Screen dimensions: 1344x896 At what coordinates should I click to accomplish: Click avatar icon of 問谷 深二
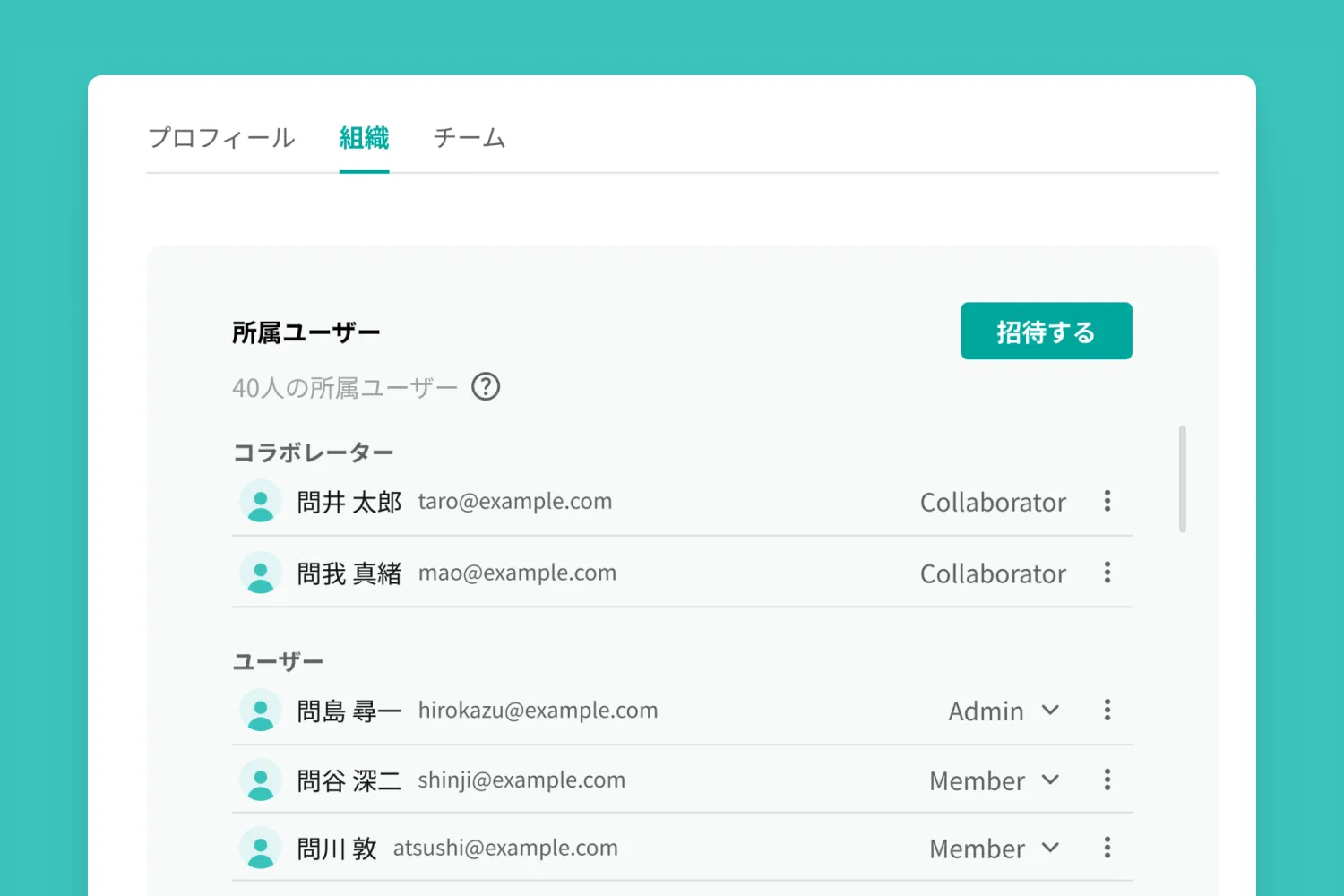click(261, 780)
